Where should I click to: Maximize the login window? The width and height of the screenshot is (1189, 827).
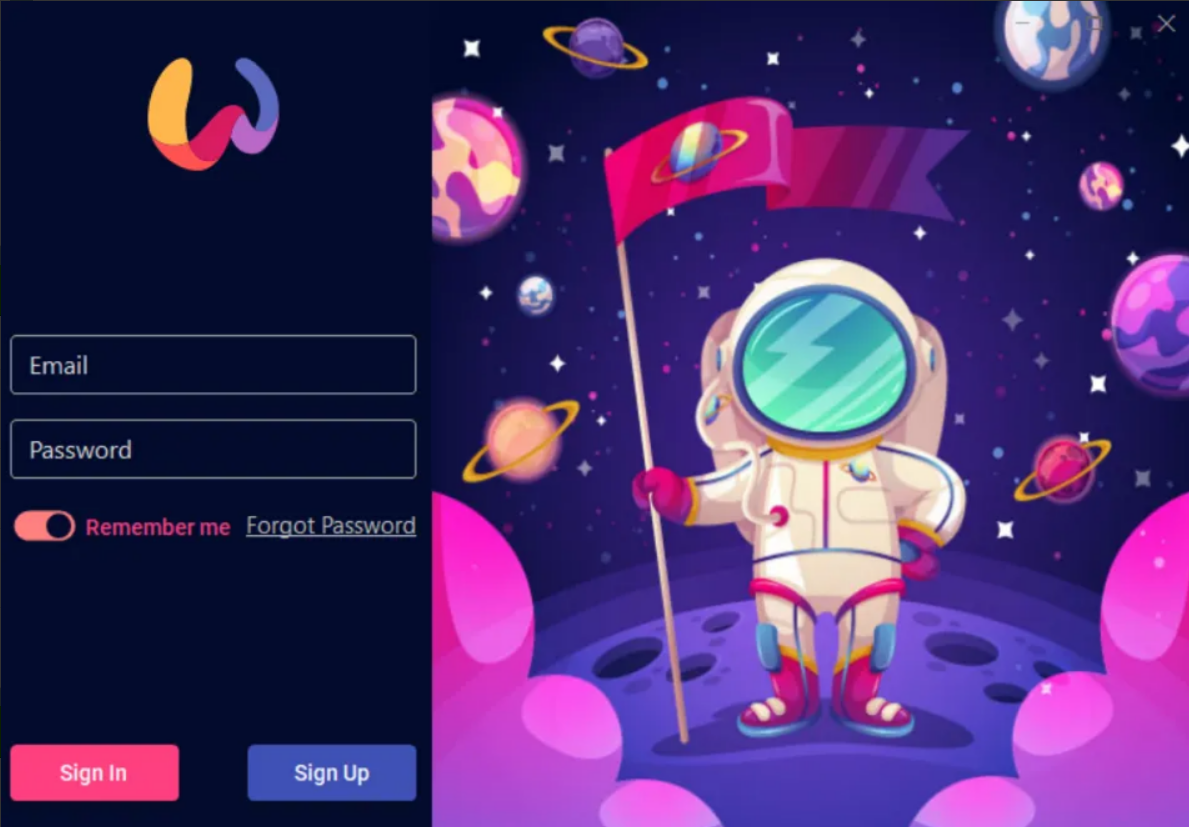tap(1095, 23)
